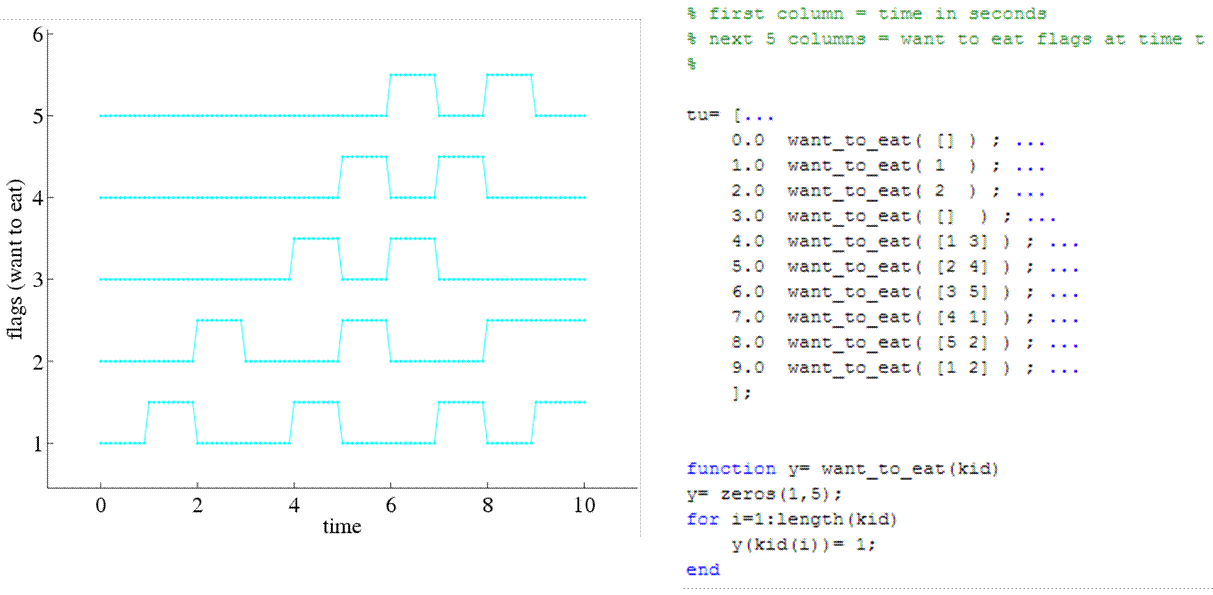Click x-axis tick label 0
This screenshot has width=1213, height=595.
pyautogui.click(x=100, y=506)
